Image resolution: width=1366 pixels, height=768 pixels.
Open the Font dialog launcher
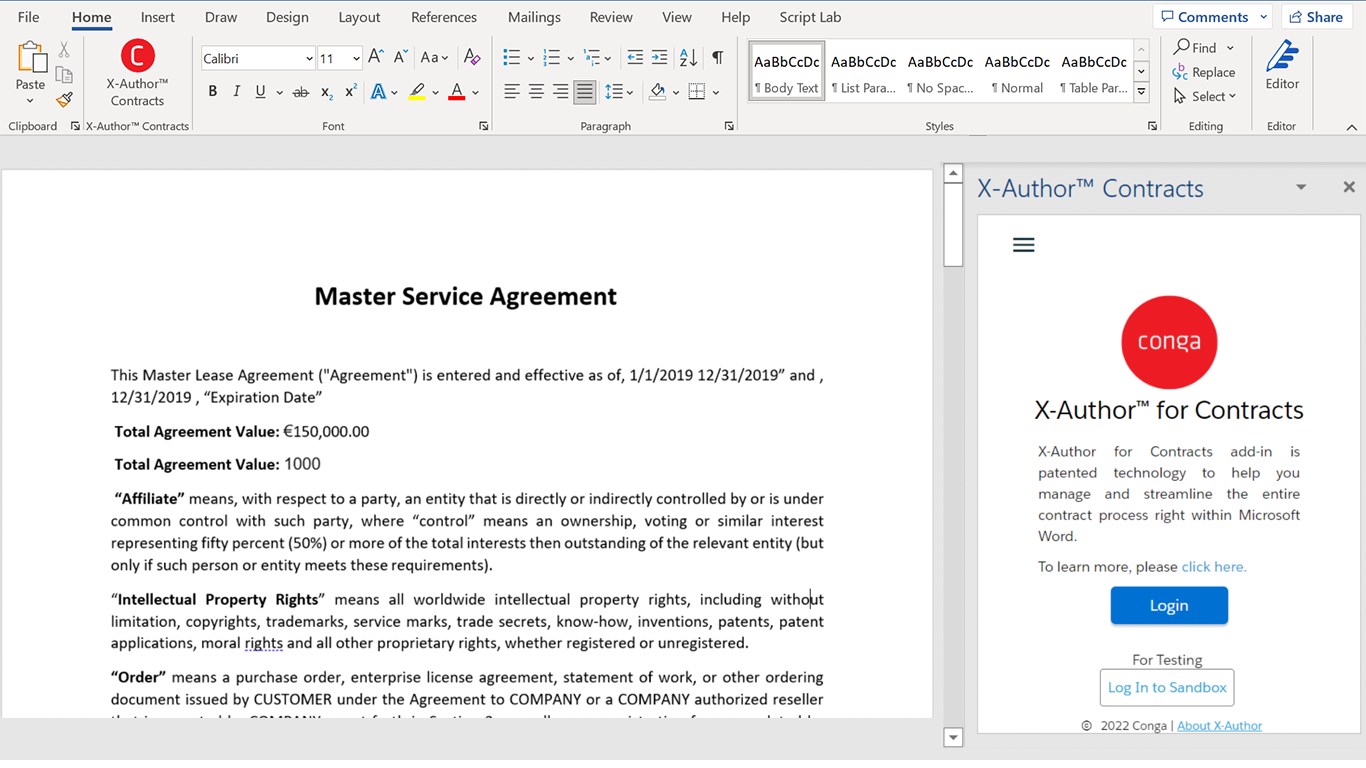[x=484, y=127]
